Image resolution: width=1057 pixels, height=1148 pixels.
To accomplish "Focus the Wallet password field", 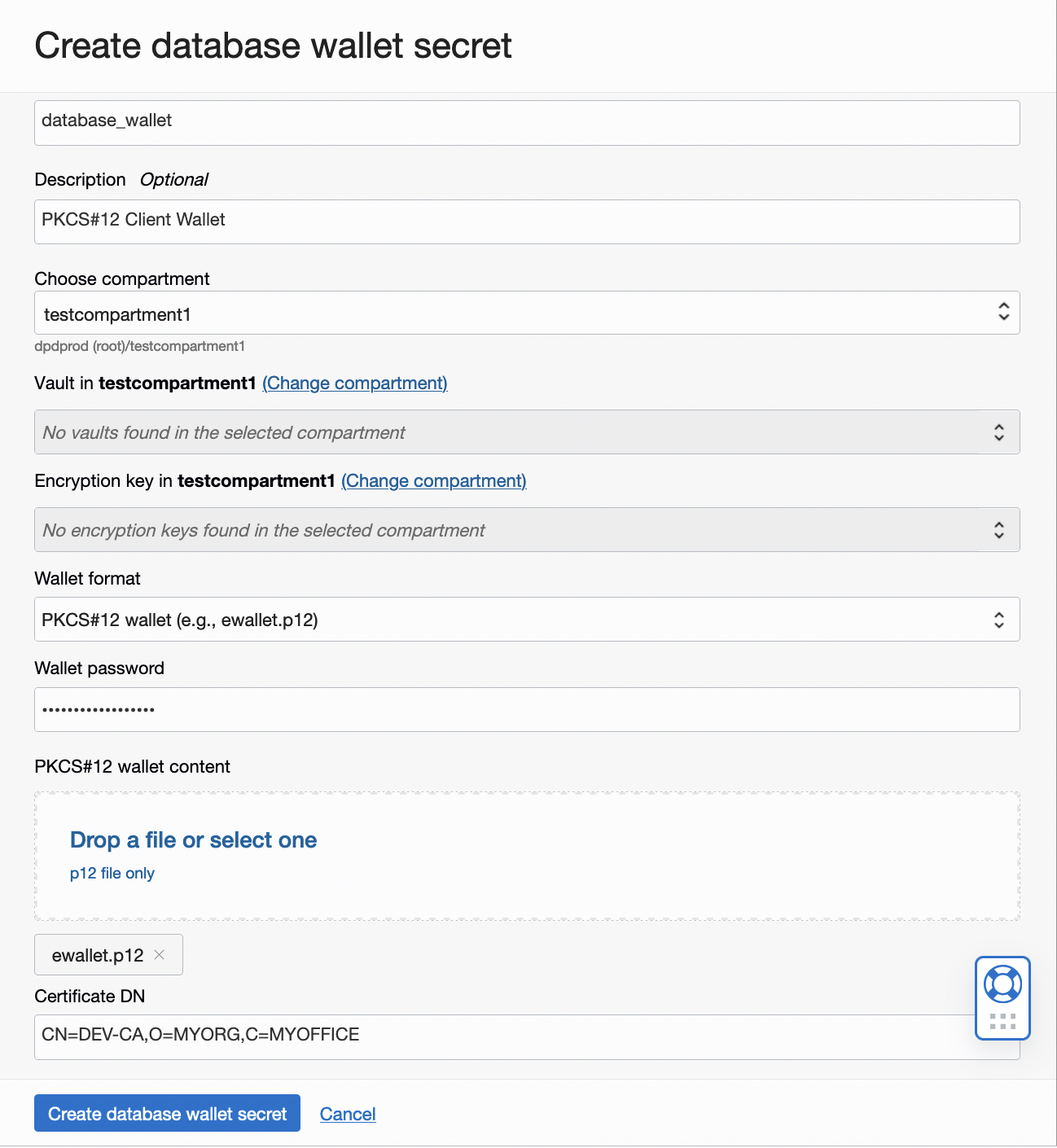I will 526,709.
